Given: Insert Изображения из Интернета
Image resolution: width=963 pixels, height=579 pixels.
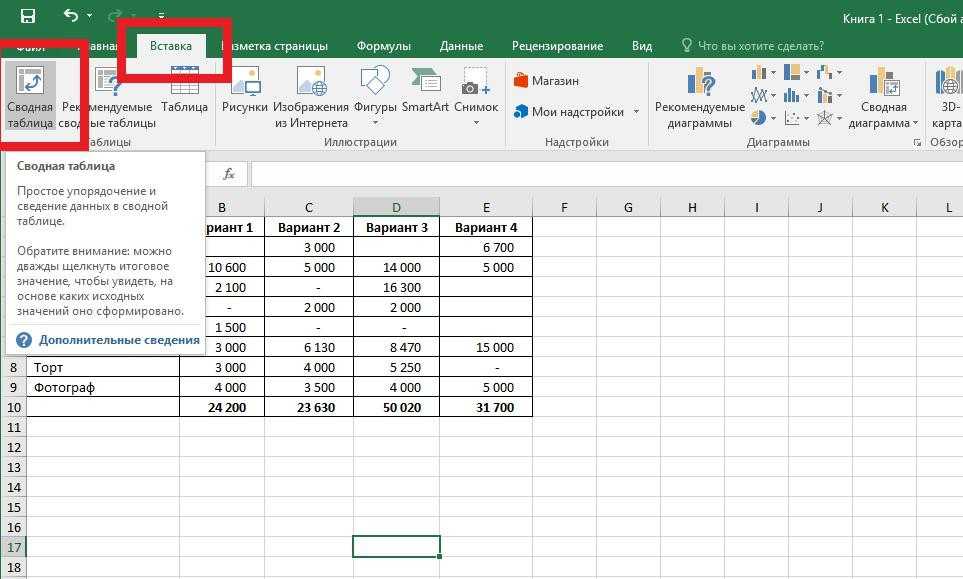Looking at the screenshot, I should click(311, 97).
